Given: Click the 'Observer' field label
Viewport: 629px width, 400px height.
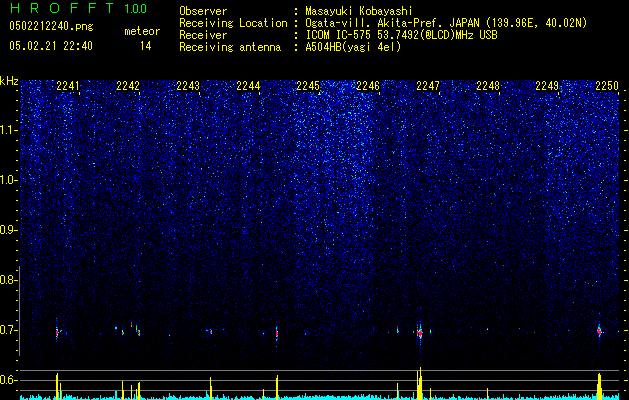Looking at the screenshot, I should pos(203,11).
